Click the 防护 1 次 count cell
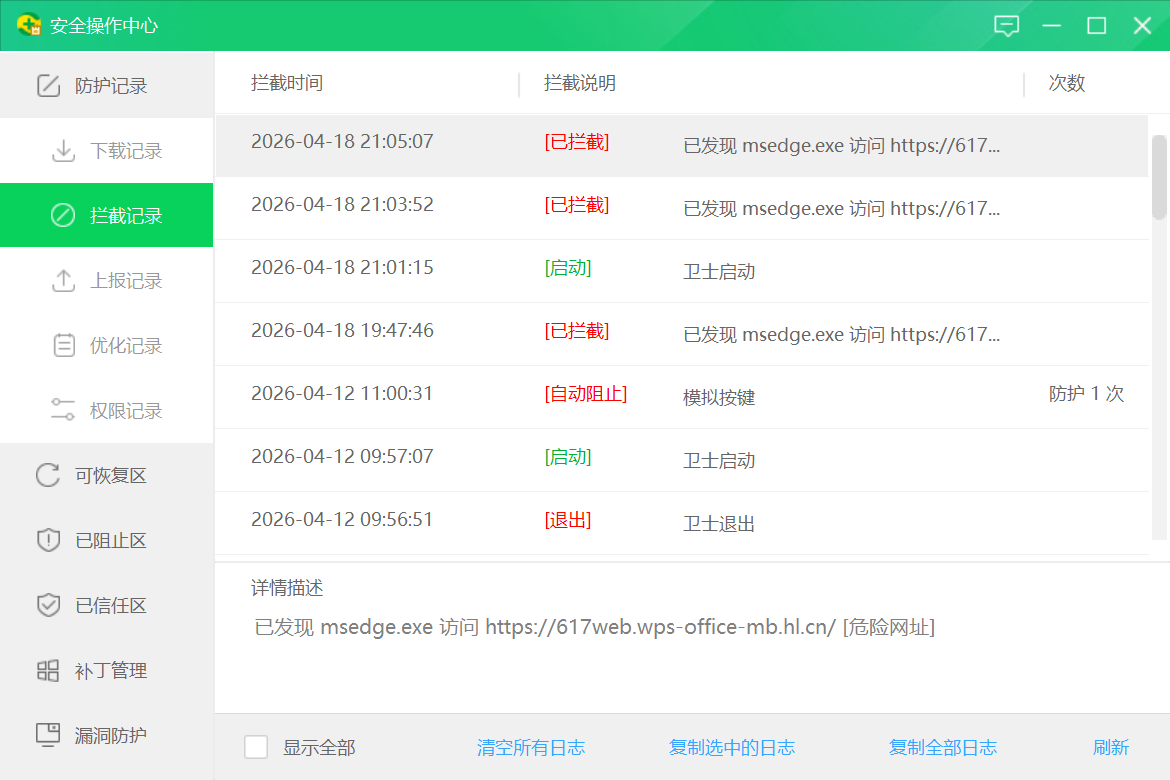The width and height of the screenshot is (1170, 780). tap(1086, 393)
